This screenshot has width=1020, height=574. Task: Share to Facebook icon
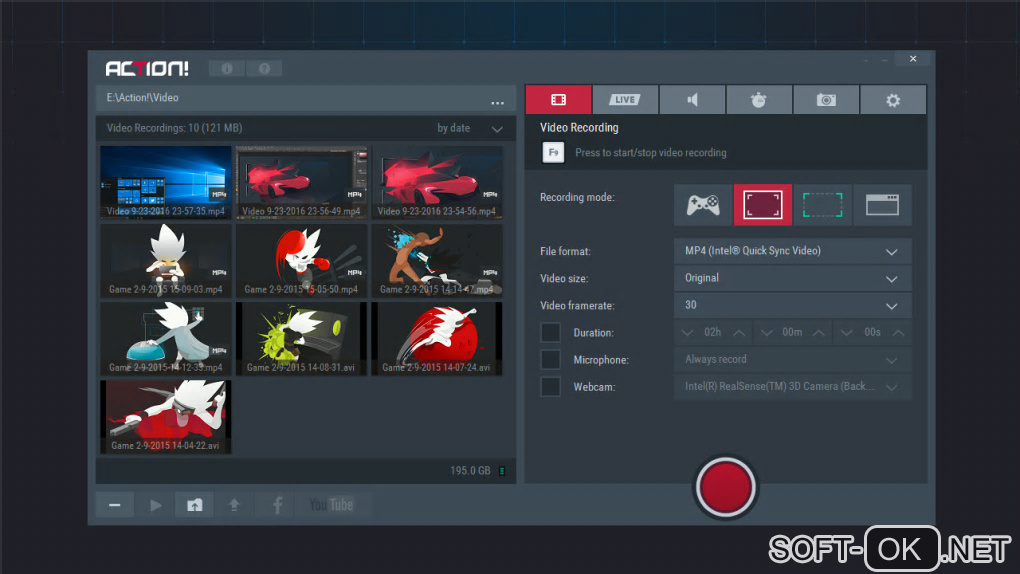[277, 505]
